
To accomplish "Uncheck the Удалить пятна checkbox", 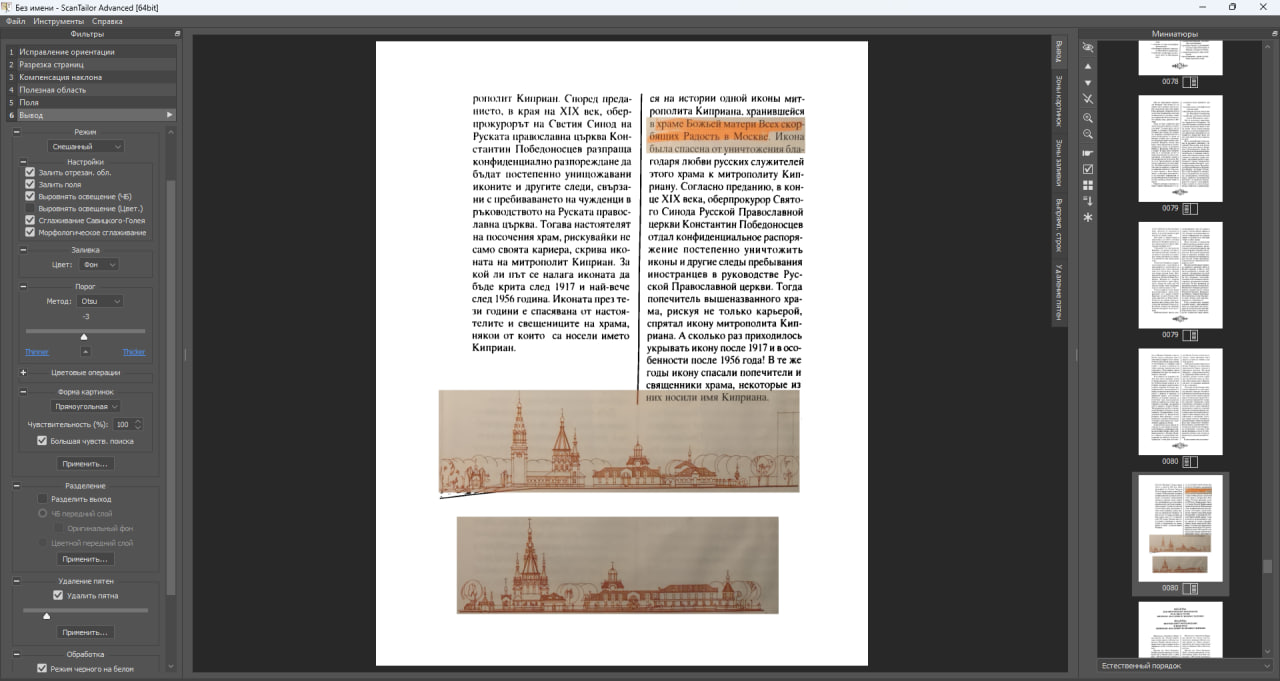I will (58, 596).
